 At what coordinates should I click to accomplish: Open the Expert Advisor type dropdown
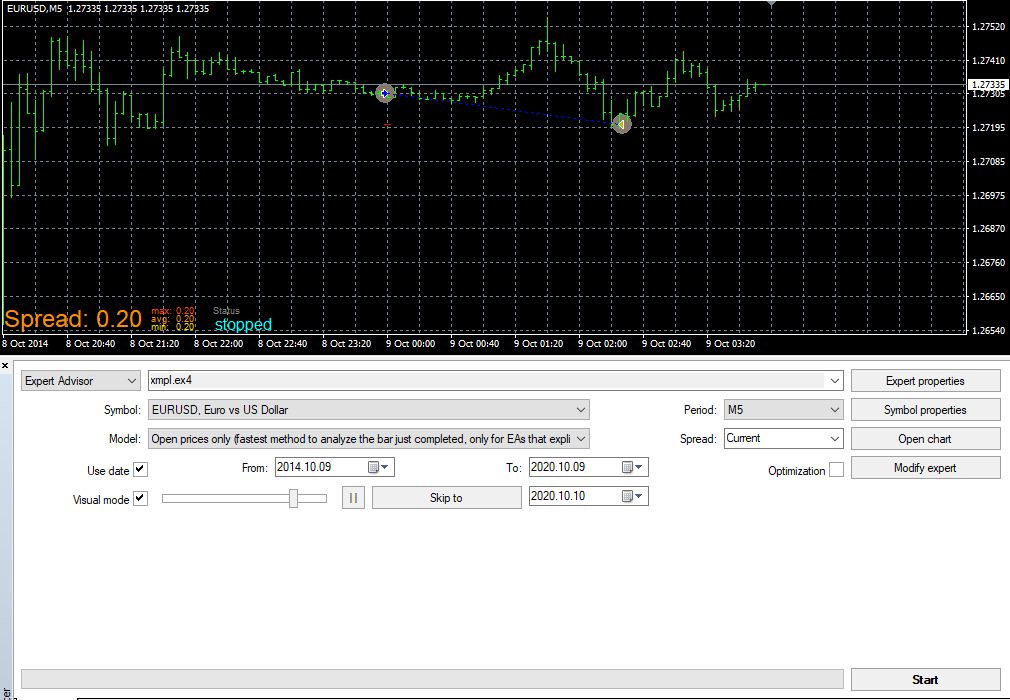coord(81,381)
